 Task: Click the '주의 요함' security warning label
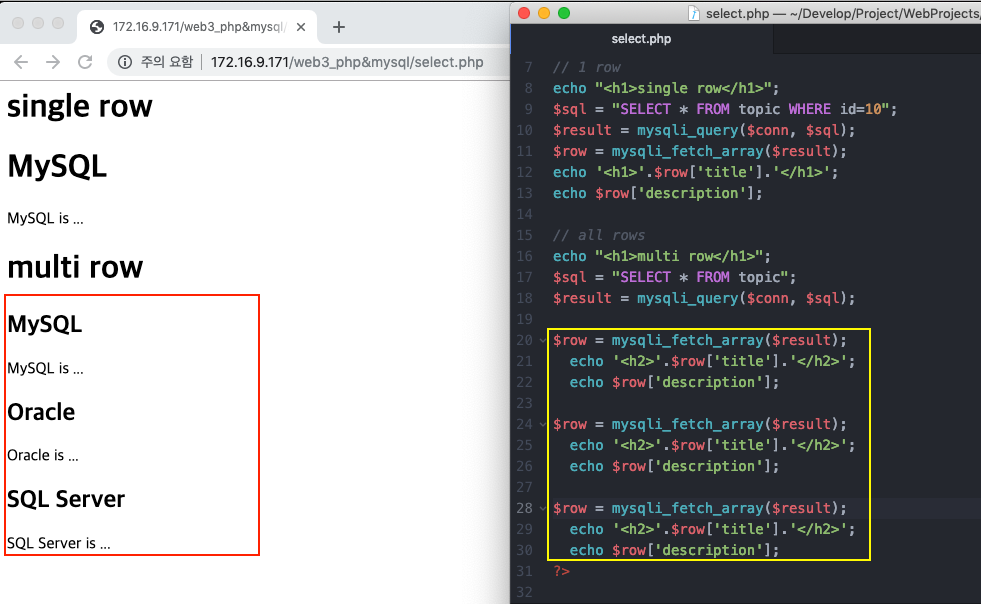(x=166, y=62)
